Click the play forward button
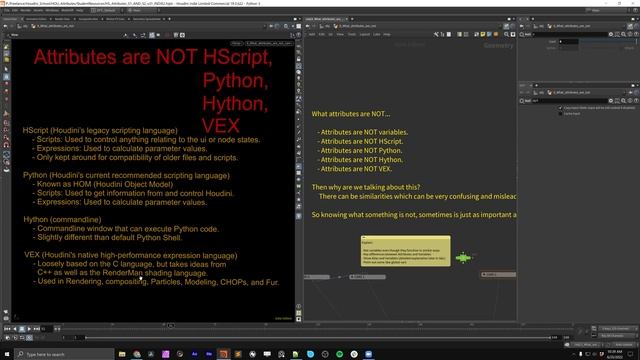The height and width of the screenshot is (360, 640). tap(29, 329)
